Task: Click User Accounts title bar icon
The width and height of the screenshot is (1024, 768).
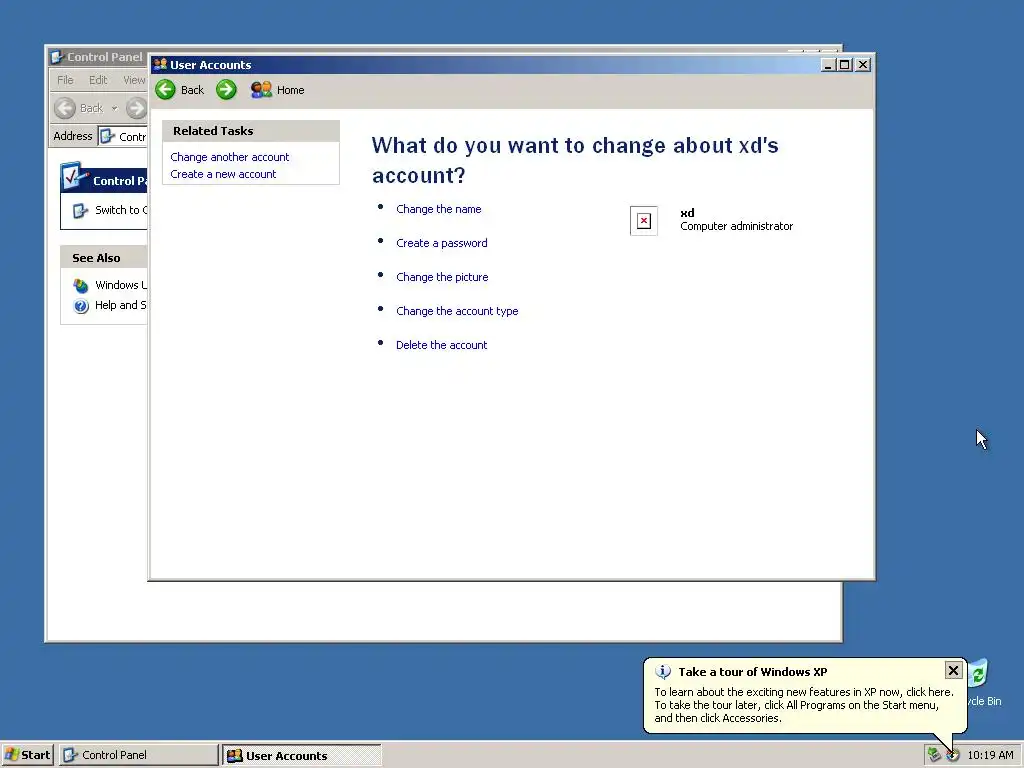Action: [x=160, y=64]
